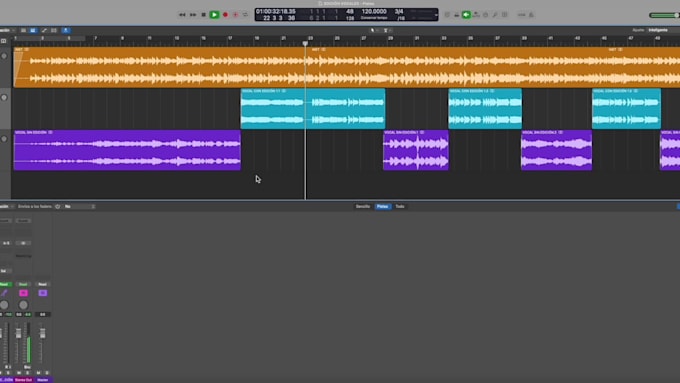Open the LCD display mode dropdown arrow
Image resolution: width=680 pixels, height=383 pixels.
(436, 15)
